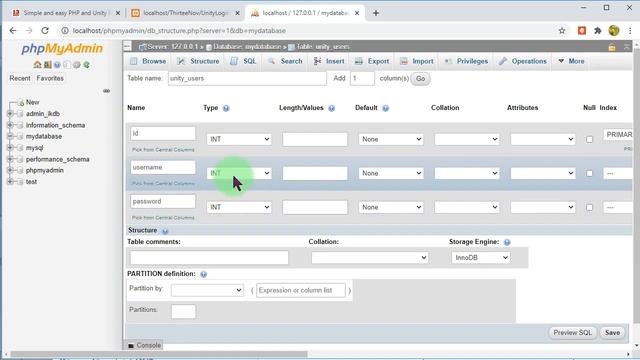Open the Insert tab

coord(329,61)
